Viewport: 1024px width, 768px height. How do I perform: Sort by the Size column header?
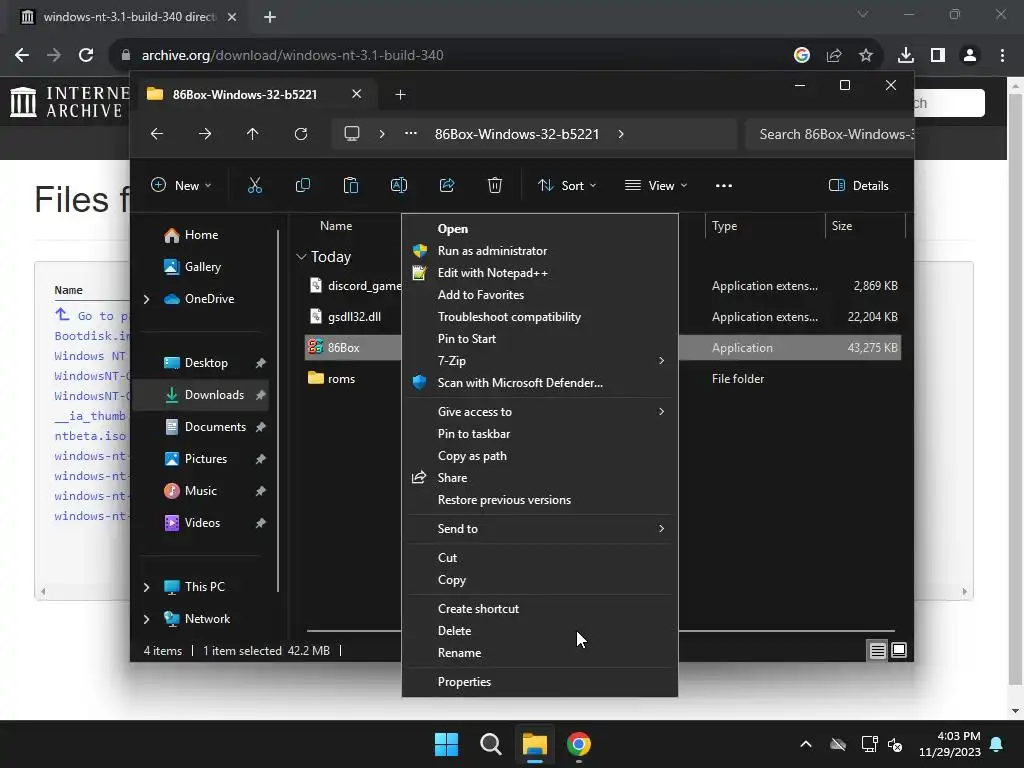(x=842, y=226)
